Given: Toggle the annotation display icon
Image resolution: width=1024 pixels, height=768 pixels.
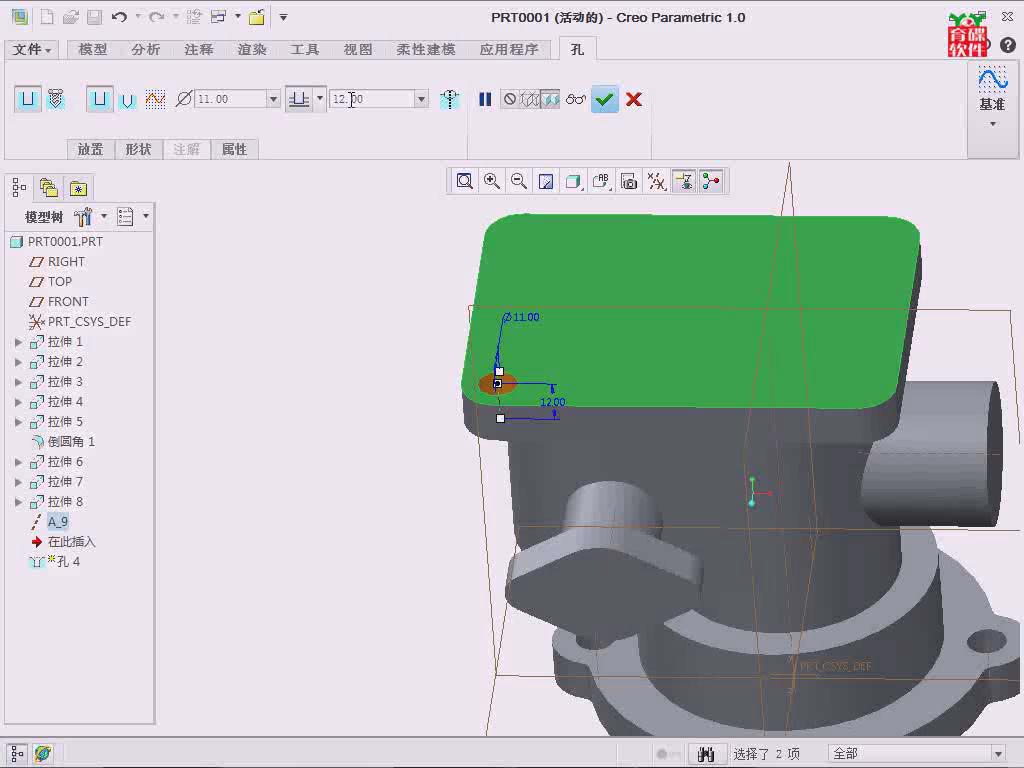Looking at the screenshot, I should (x=684, y=181).
